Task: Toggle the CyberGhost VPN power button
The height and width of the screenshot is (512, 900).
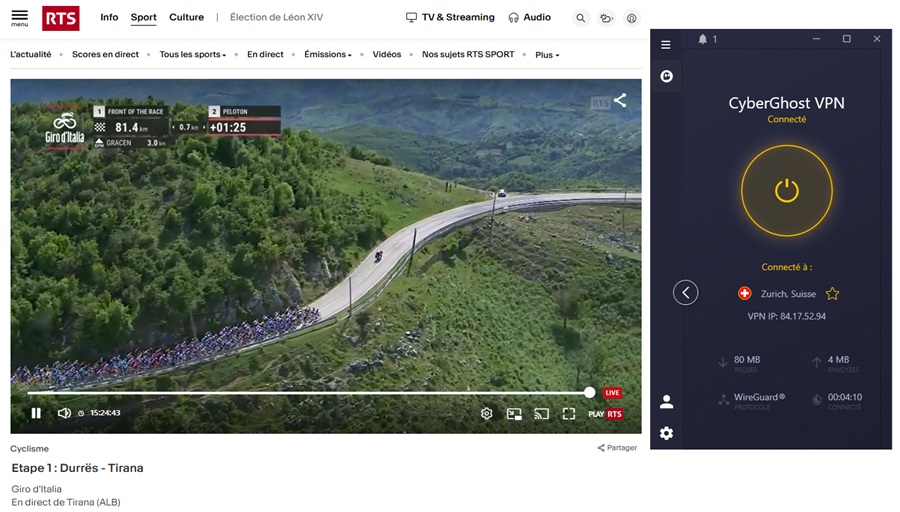Action: tap(786, 190)
